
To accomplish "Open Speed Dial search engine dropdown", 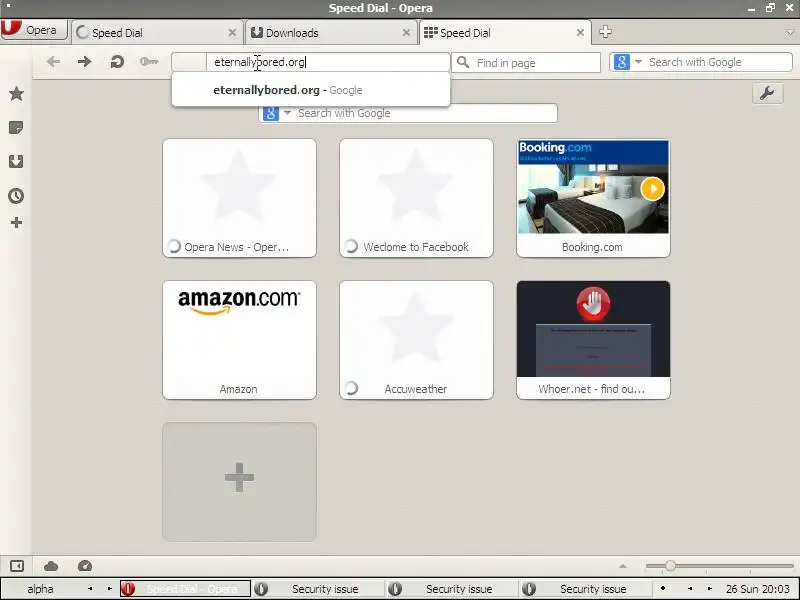I will [287, 113].
